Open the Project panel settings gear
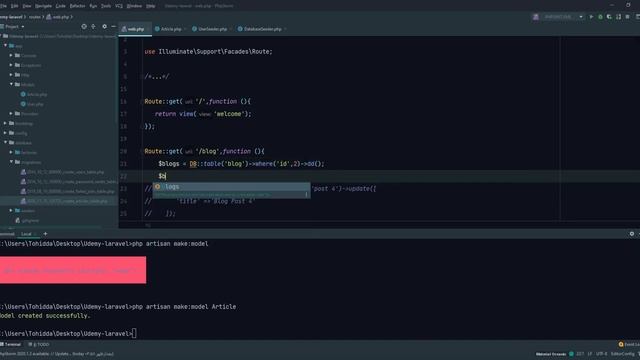Screen dimensions: 640x360 coord(104,27)
